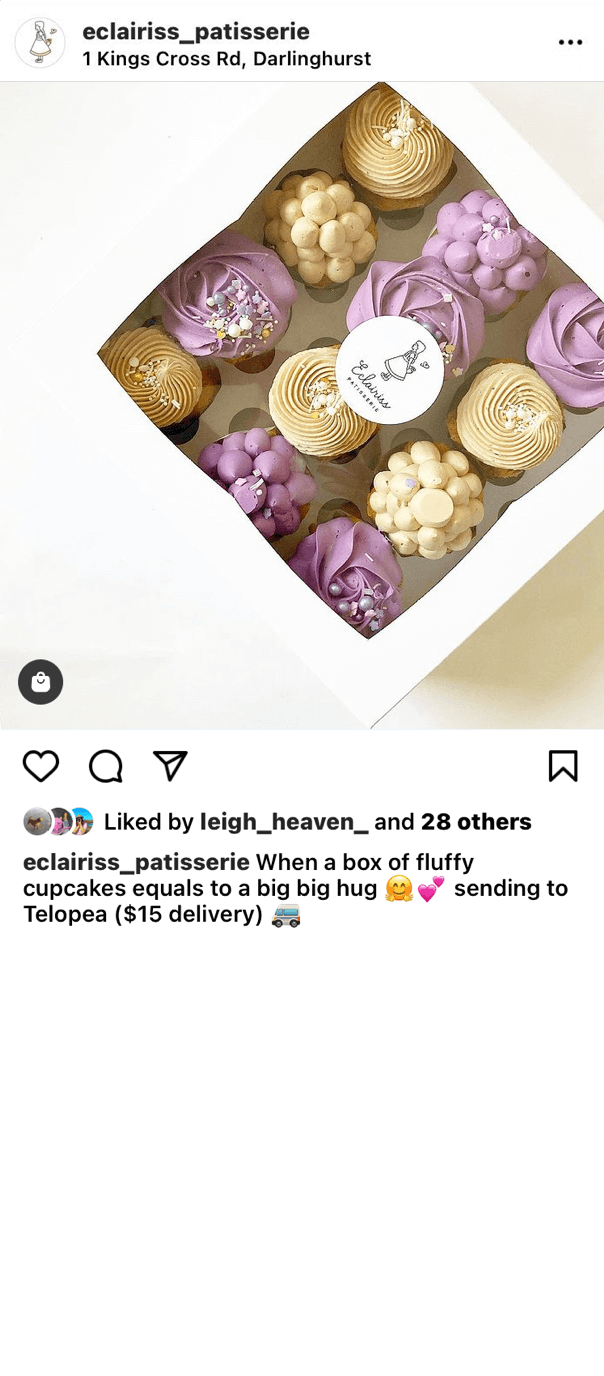Screen dimensions: 604x1376
Task: Tap the first liker avatar thumbnail
Action: 37,821
